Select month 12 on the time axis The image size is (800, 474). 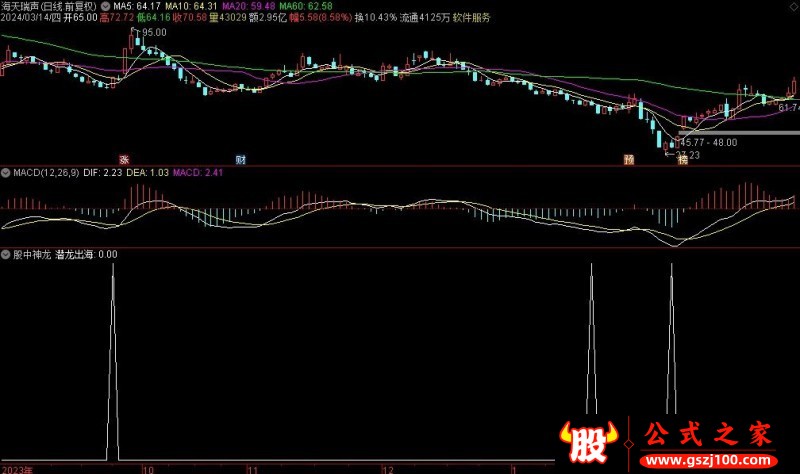click(387, 468)
